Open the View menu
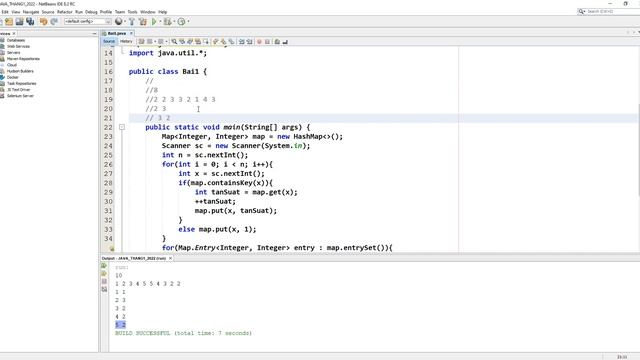Viewport: 640px width, 360px height. tap(16, 12)
